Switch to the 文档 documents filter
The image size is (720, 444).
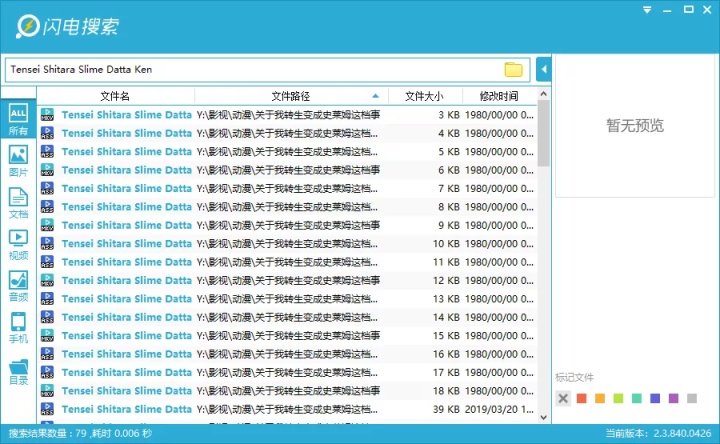(18, 202)
